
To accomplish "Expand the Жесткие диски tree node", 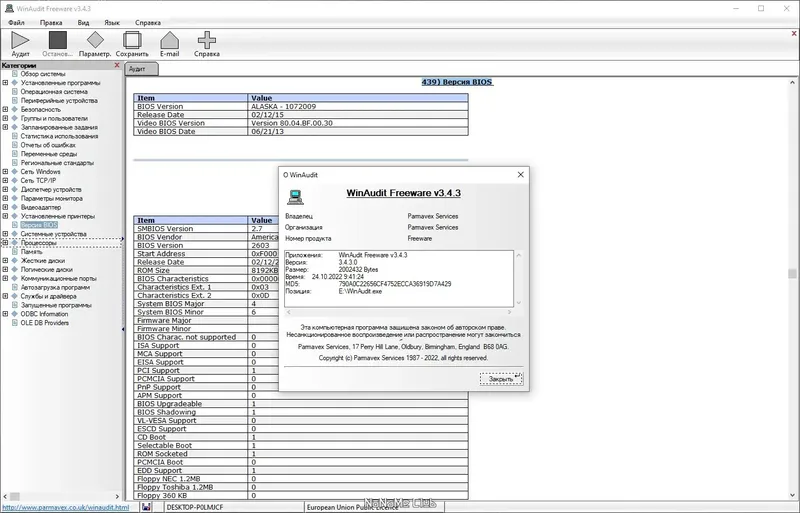I will click(5, 260).
